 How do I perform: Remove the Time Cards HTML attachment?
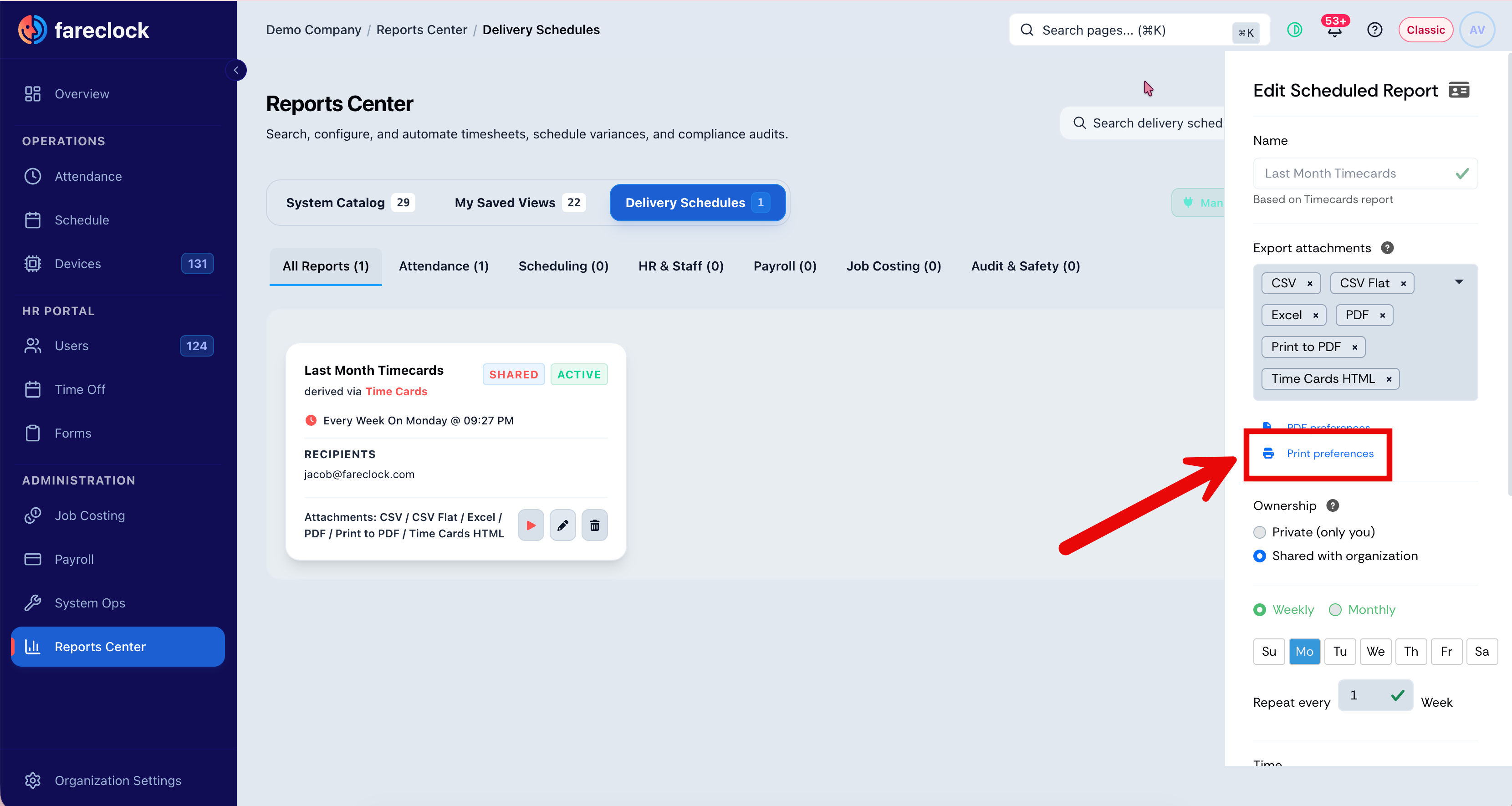pos(1388,379)
